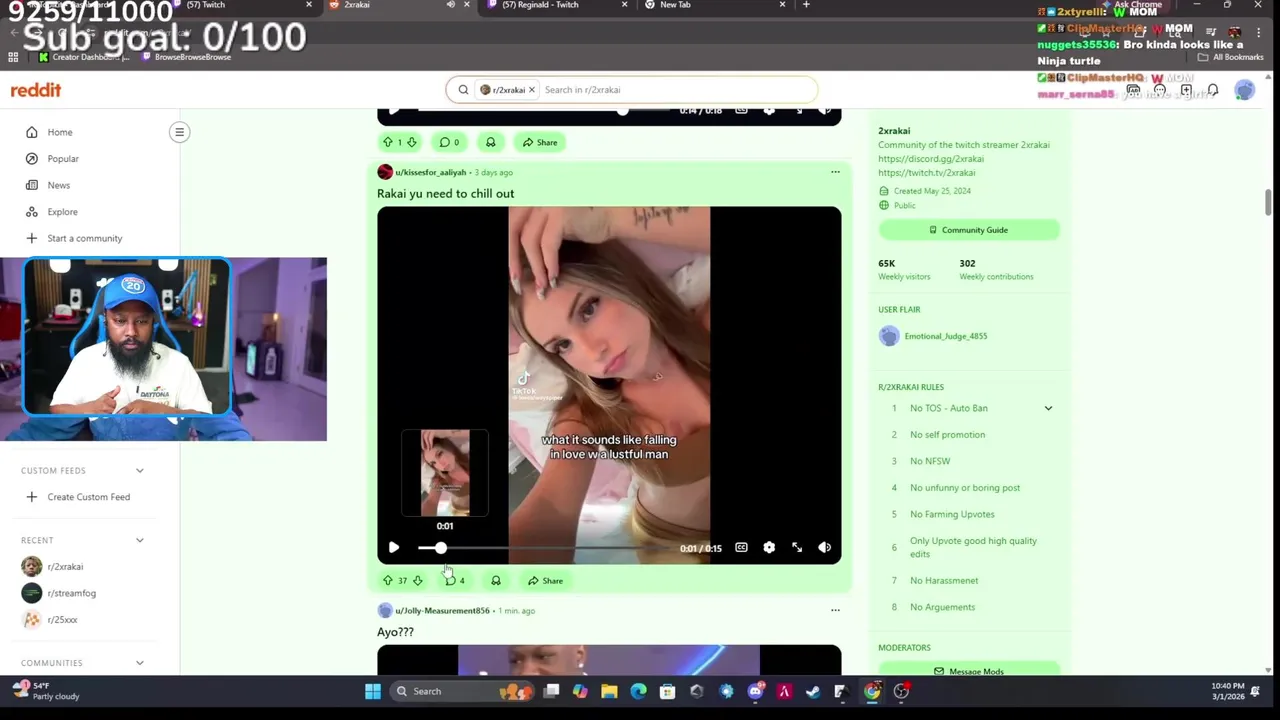Expand rule 1 No TOS - Auto Ban

1048,408
